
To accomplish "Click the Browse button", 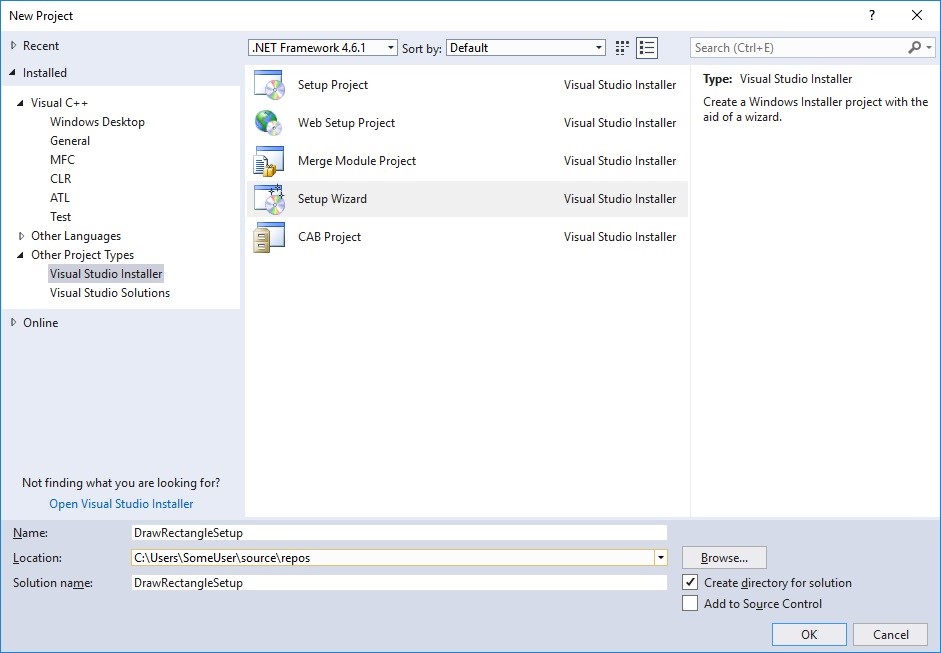I will (x=724, y=558).
